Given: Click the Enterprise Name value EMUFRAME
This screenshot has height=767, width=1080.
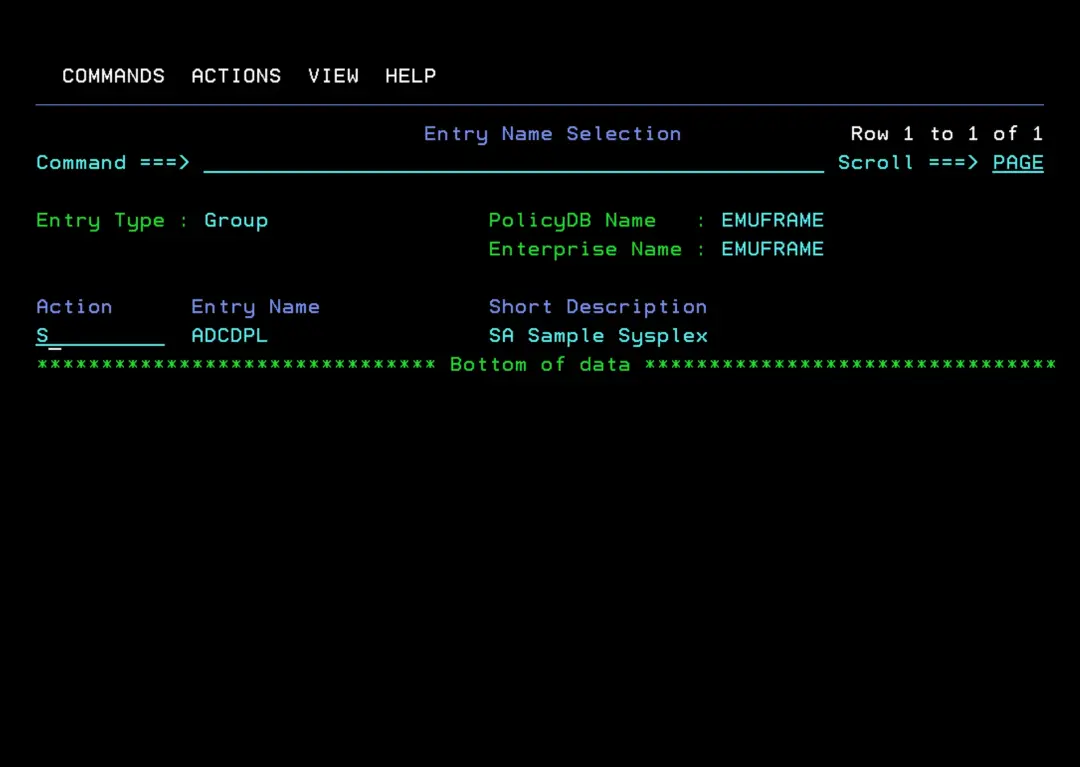Looking at the screenshot, I should (772, 249).
